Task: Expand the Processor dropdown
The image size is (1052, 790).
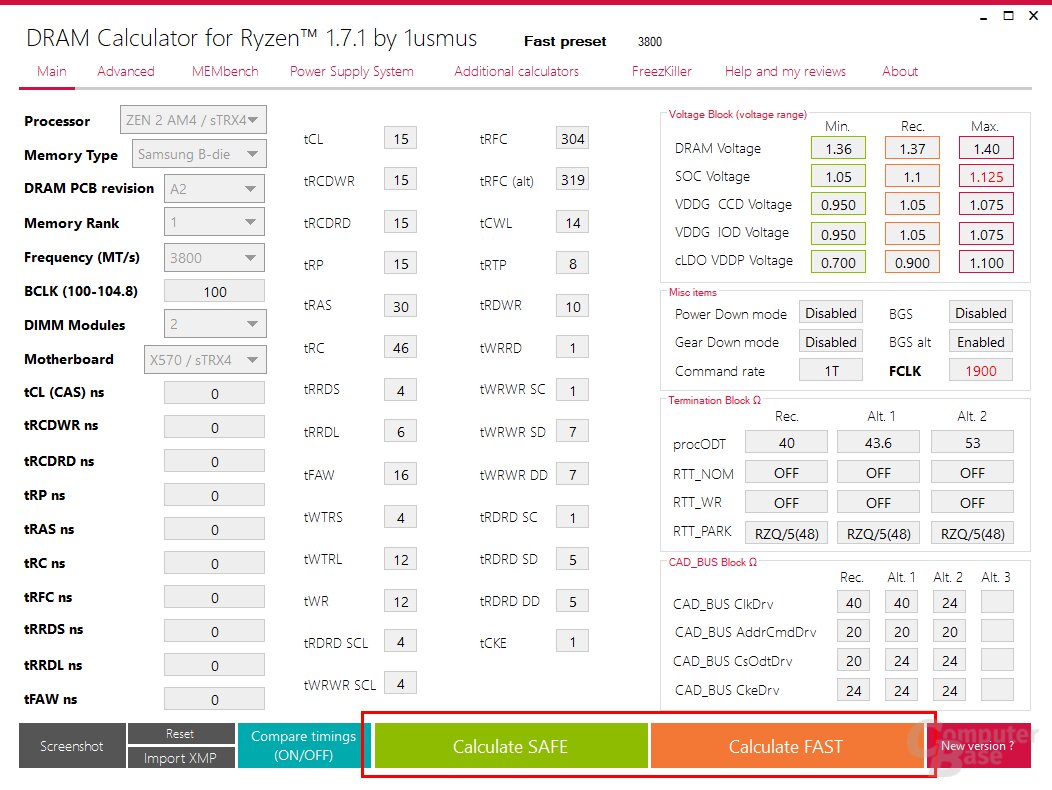Action: pos(193,120)
